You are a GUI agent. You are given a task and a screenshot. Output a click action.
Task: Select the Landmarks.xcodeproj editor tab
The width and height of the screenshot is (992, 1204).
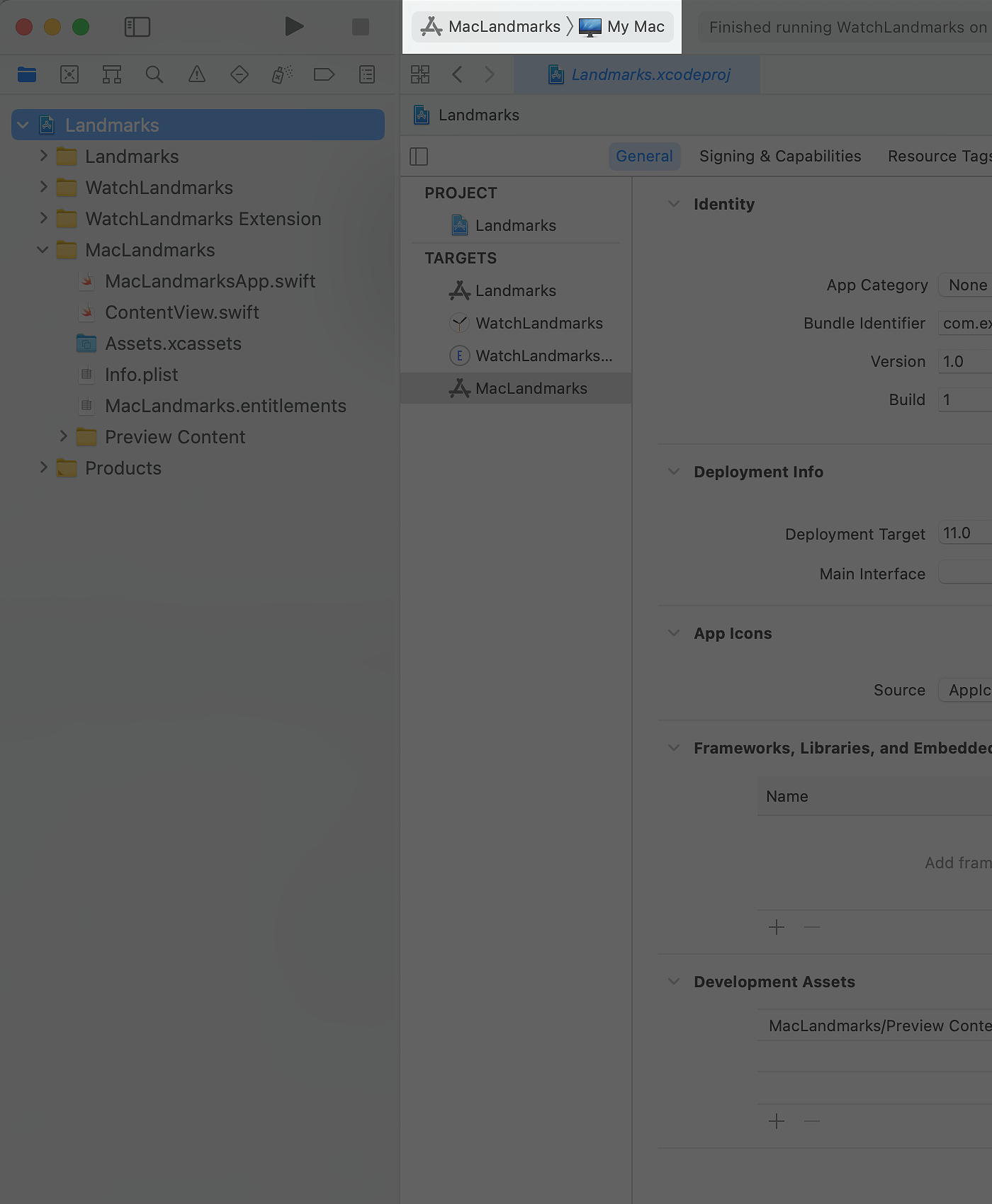pyautogui.click(x=637, y=74)
